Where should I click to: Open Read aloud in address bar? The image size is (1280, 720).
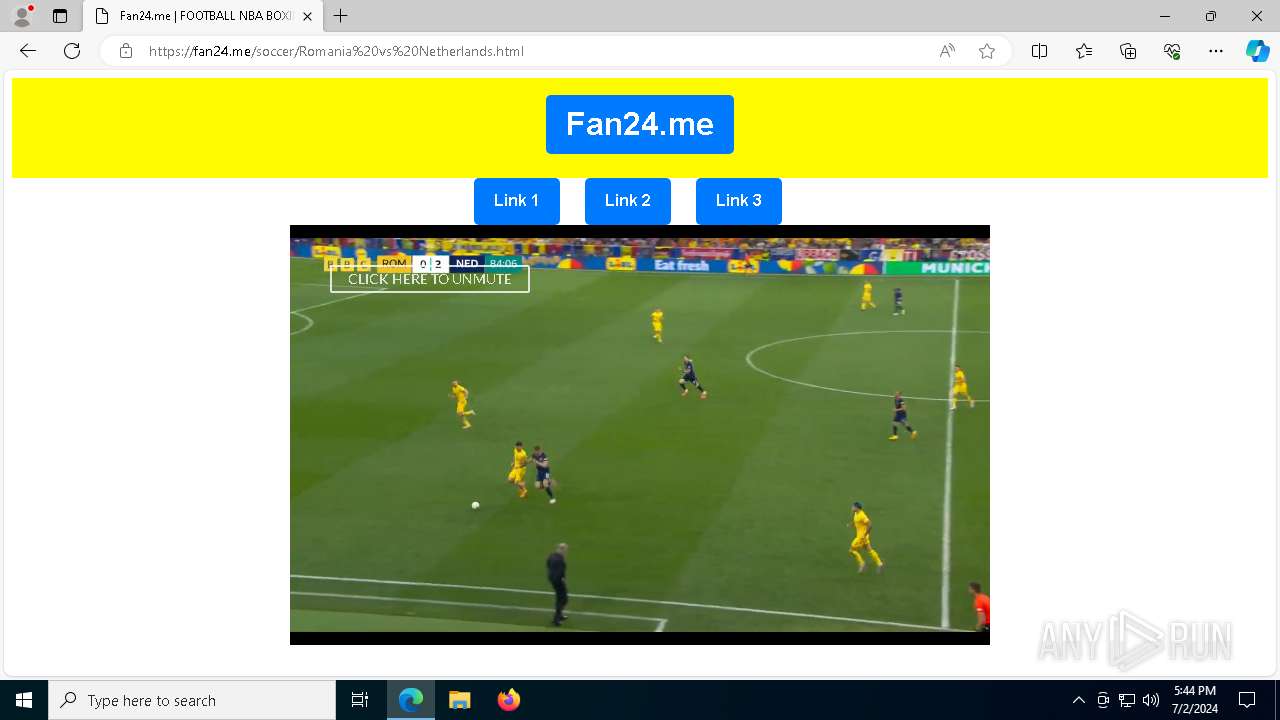pos(947,51)
